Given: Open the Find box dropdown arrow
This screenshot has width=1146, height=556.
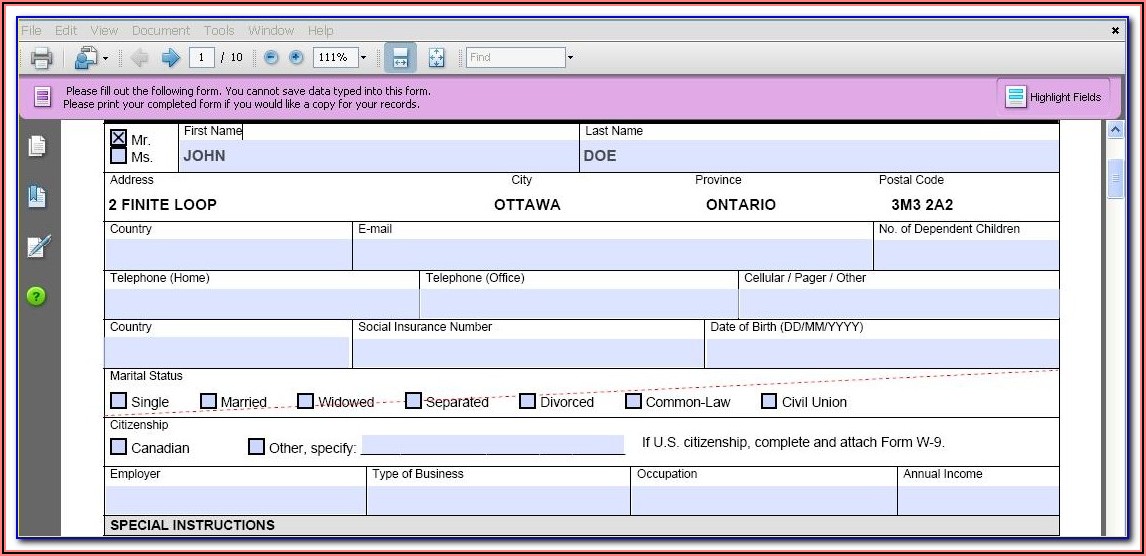Looking at the screenshot, I should (x=570, y=58).
